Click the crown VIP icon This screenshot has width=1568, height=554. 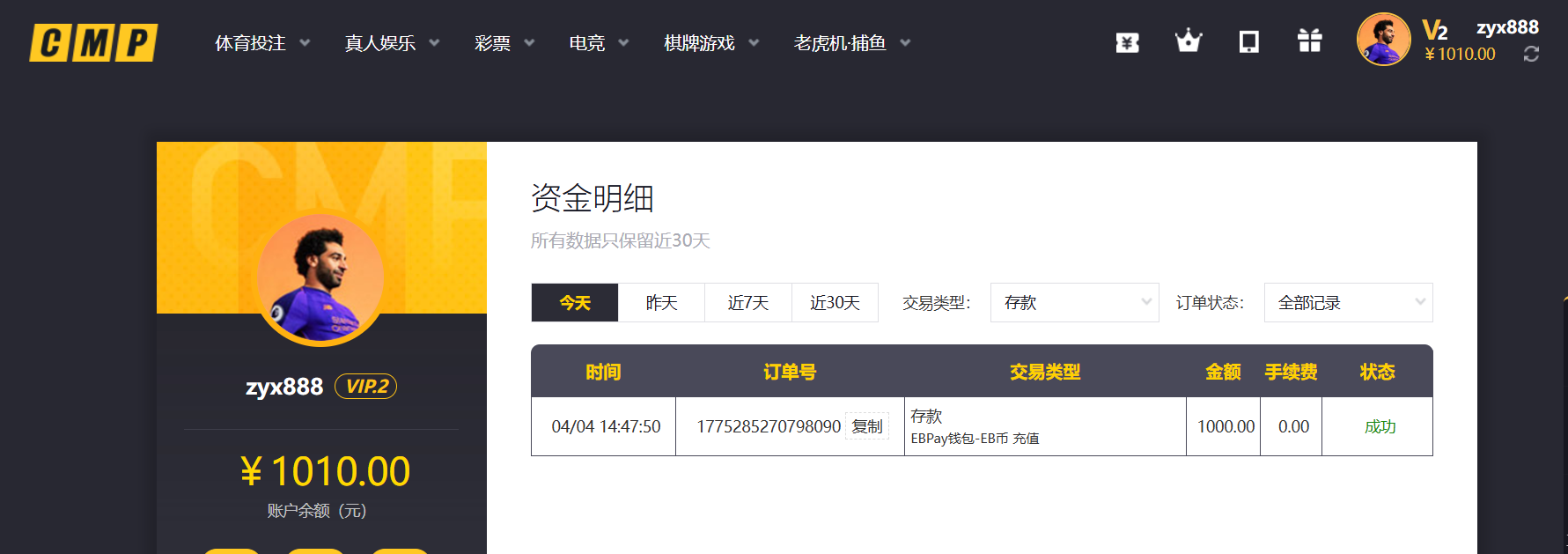click(1188, 41)
